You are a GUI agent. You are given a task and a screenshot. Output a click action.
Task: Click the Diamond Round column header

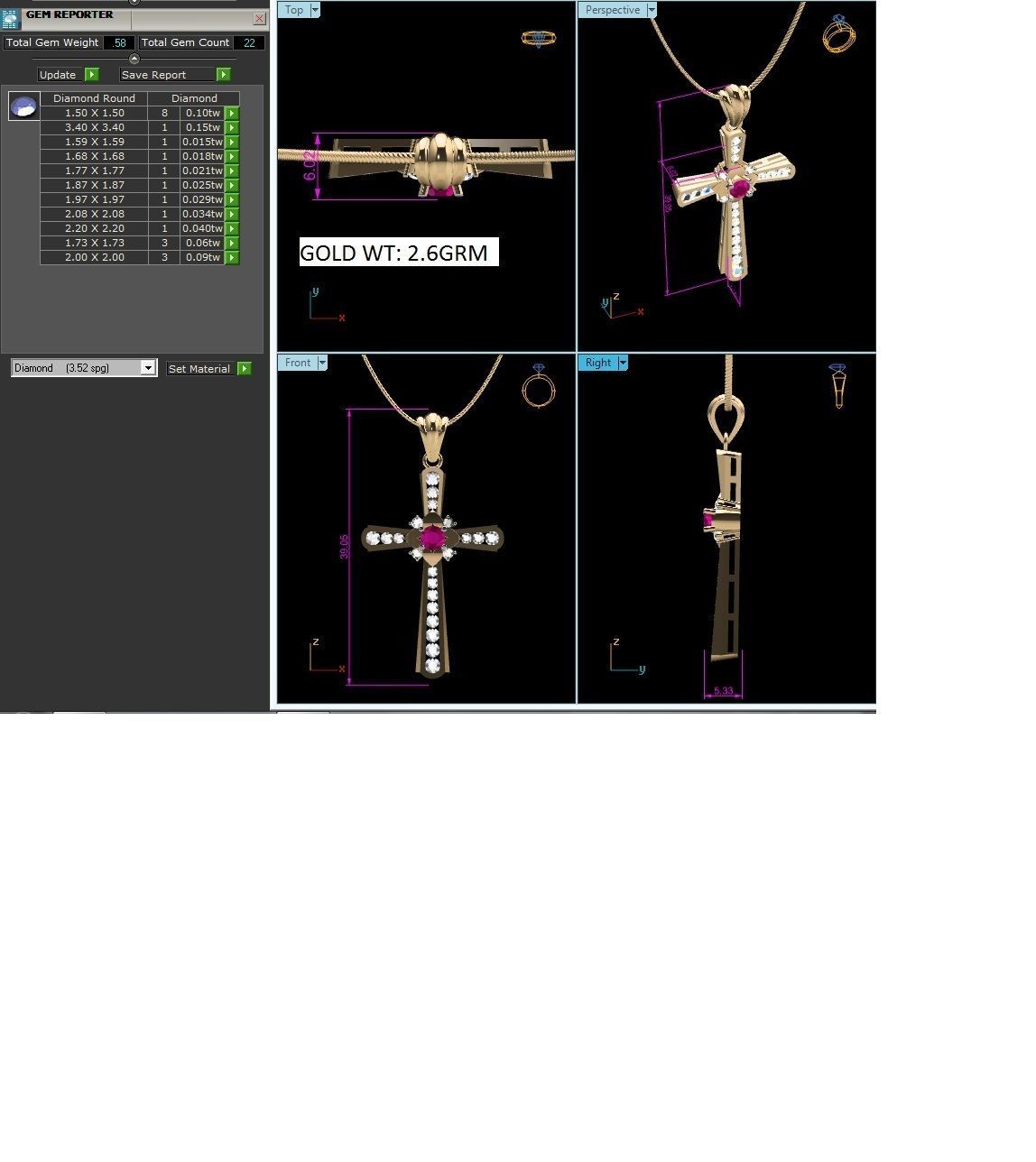94,98
